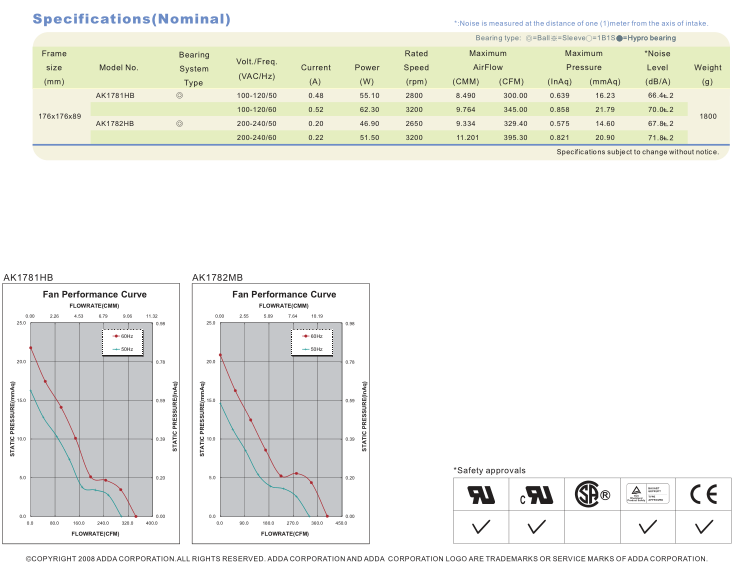Viewport: 733px width, 566px height.
Task: Click the AK1782MB chart title label
Action: [x=217, y=278]
